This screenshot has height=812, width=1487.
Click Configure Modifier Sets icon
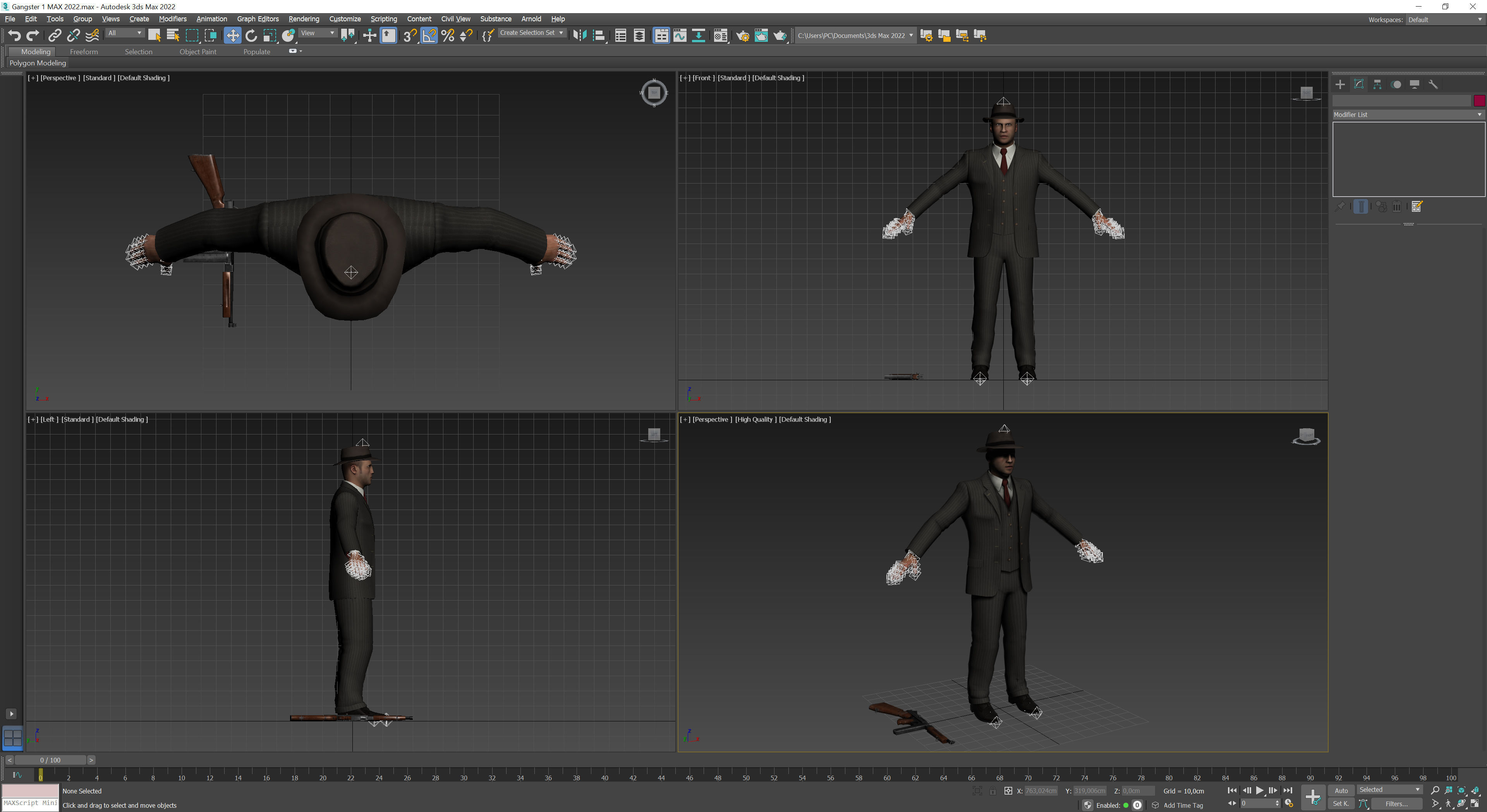[x=1417, y=207]
